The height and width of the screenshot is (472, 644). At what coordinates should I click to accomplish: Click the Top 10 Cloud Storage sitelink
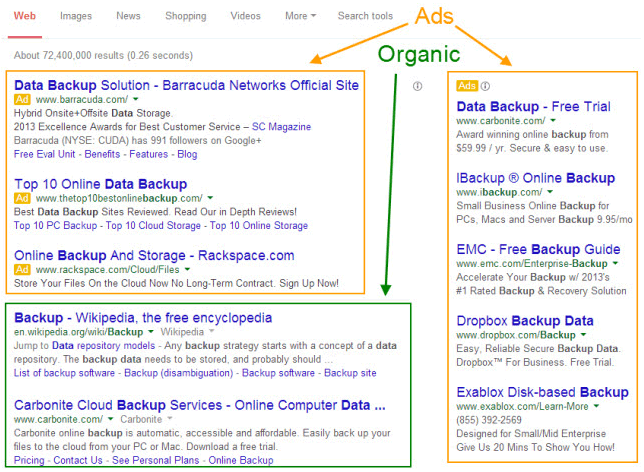[153, 226]
